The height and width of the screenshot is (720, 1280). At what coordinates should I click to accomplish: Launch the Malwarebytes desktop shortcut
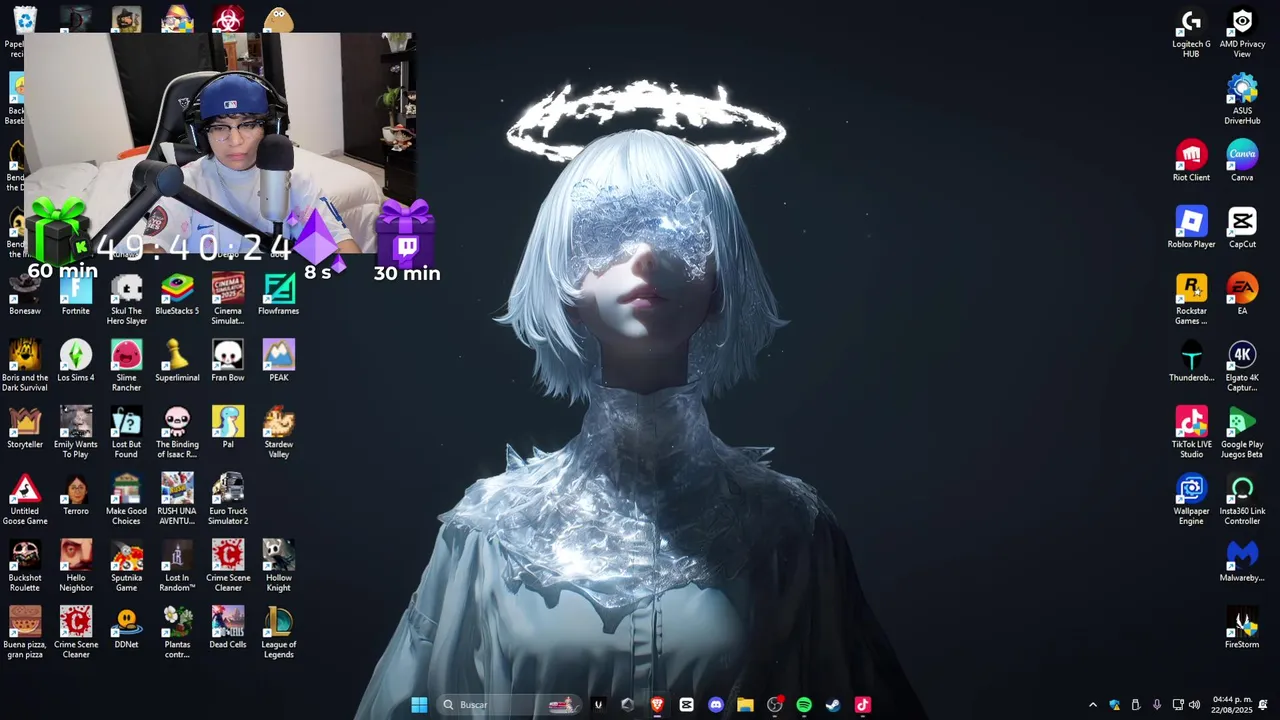(x=1242, y=562)
